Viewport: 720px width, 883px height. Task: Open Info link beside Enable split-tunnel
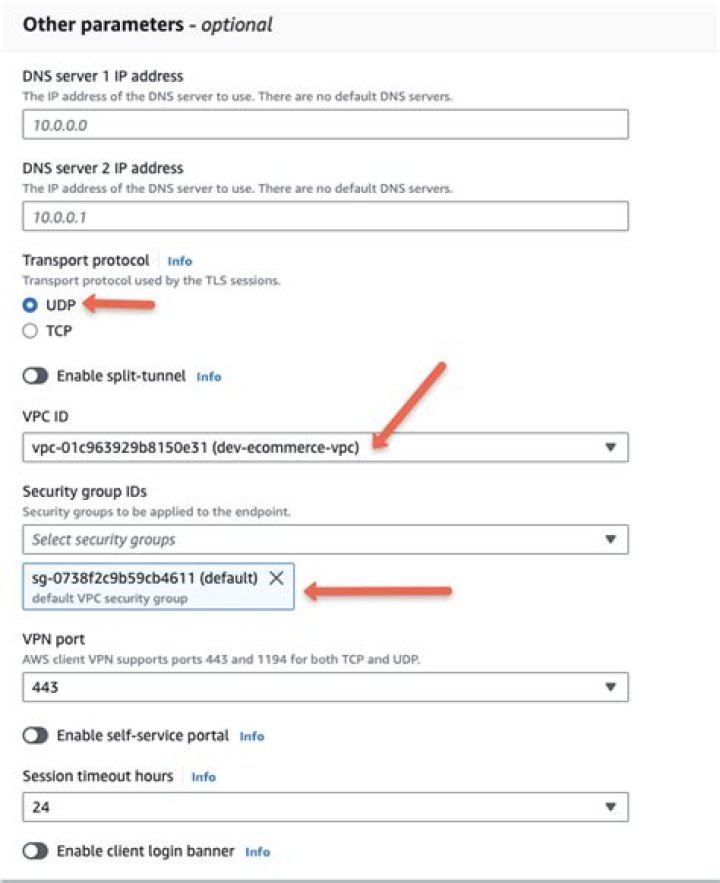209,377
